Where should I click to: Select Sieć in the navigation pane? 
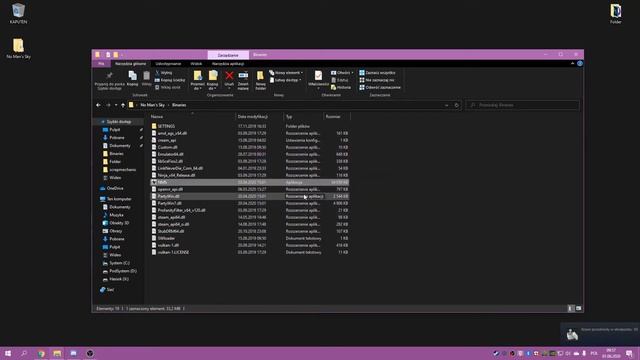click(x=110, y=290)
